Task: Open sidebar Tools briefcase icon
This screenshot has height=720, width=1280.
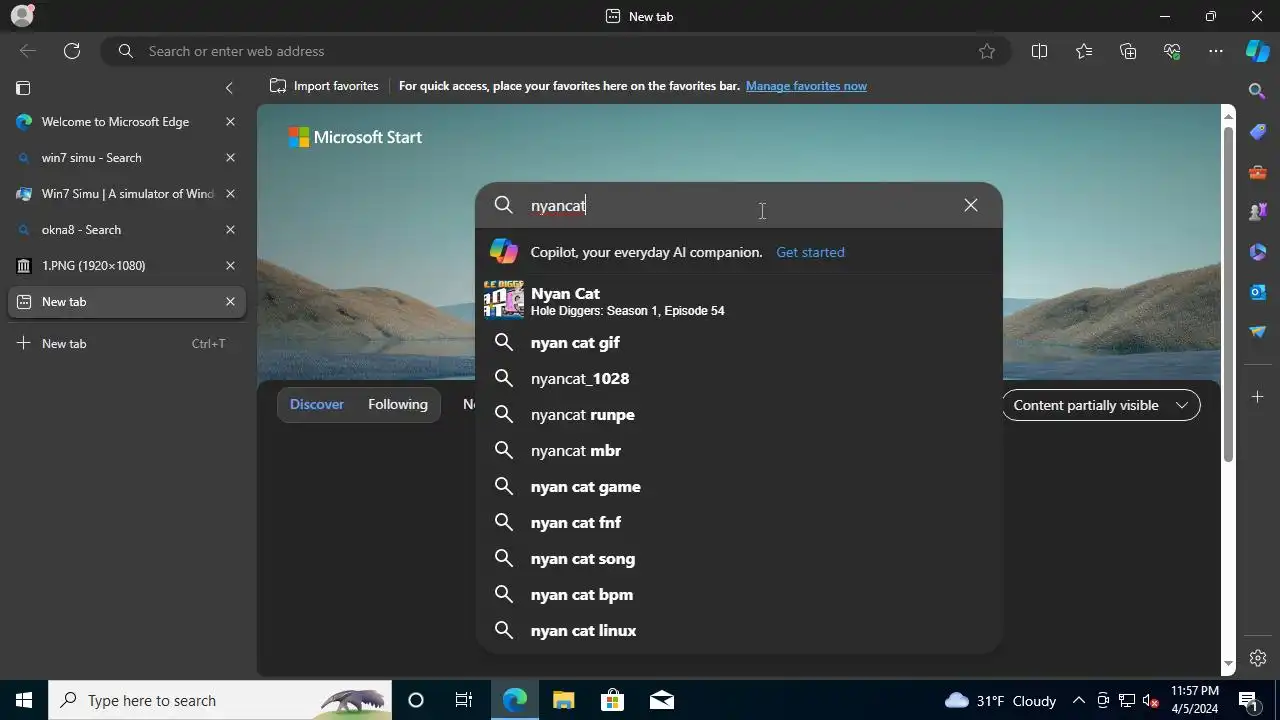Action: point(1258,172)
